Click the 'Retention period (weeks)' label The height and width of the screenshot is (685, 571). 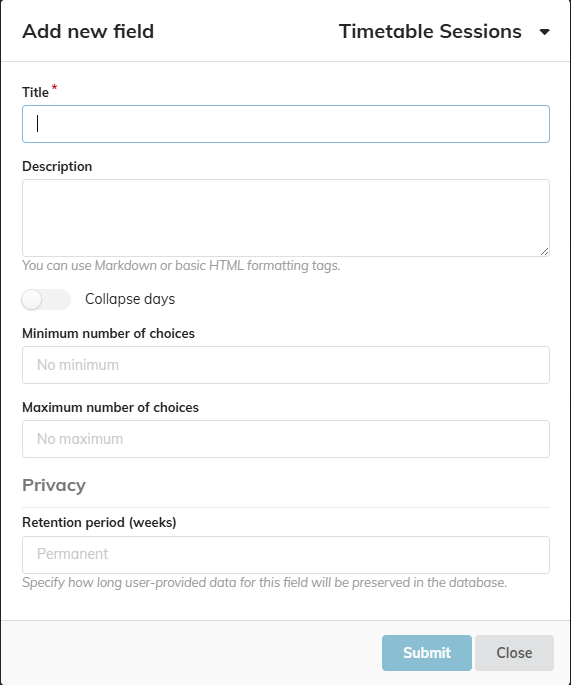click(x=99, y=522)
